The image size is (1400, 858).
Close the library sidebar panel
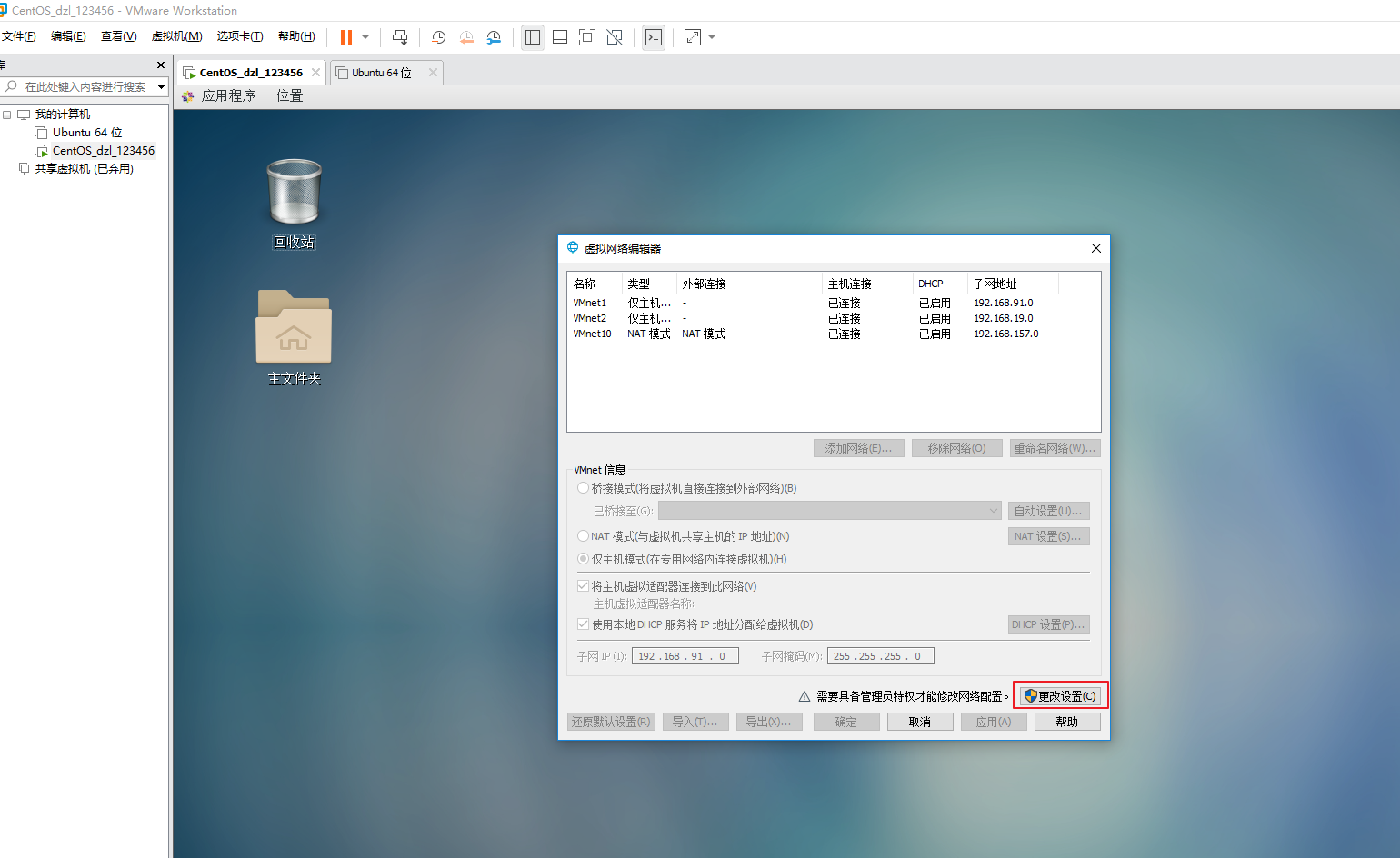161,65
